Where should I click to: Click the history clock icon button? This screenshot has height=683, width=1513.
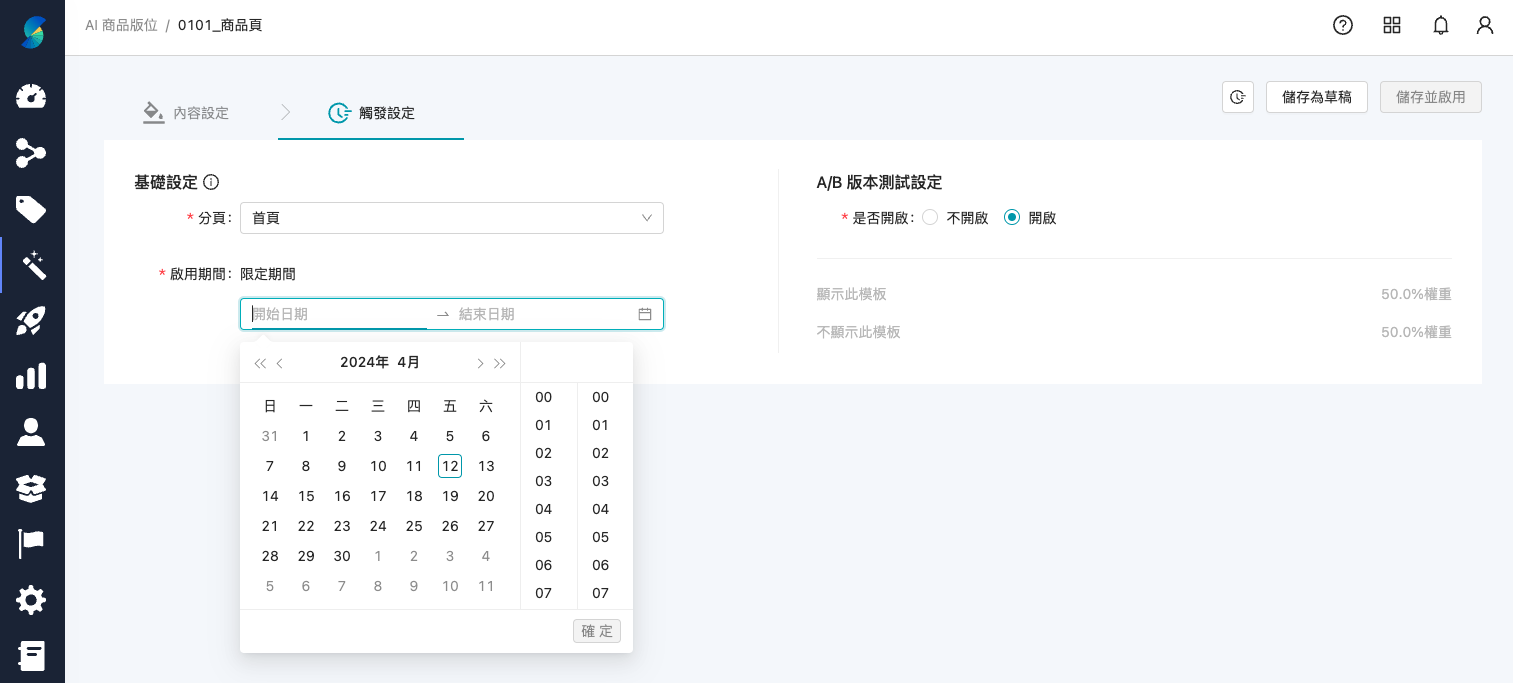pyautogui.click(x=1238, y=97)
